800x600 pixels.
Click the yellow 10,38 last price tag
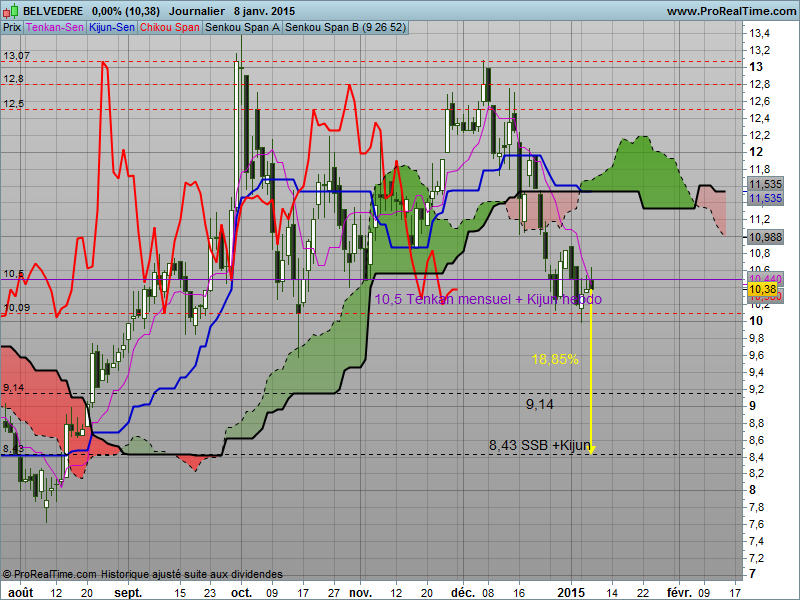coord(763,289)
